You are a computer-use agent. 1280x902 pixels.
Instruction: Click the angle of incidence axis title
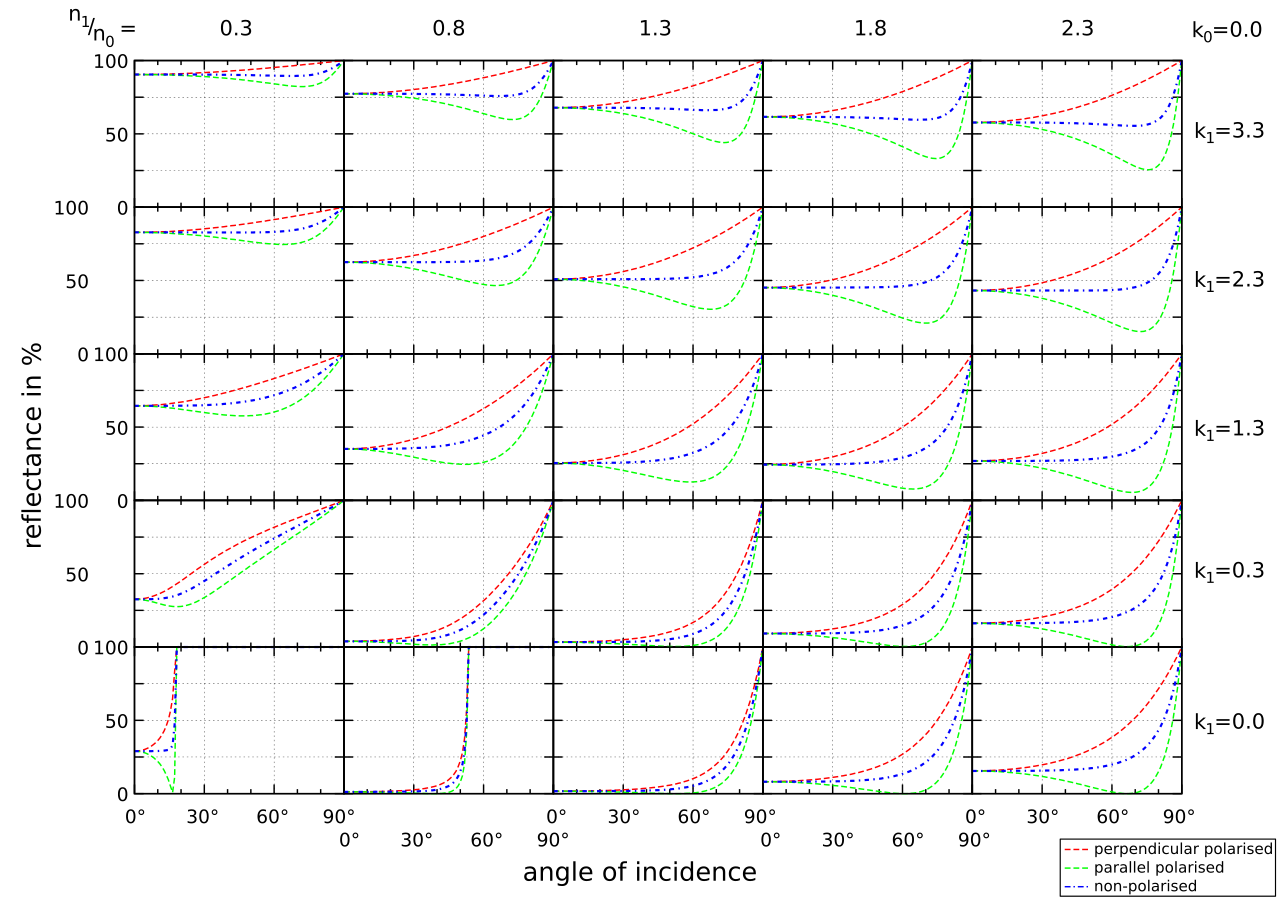[639, 873]
